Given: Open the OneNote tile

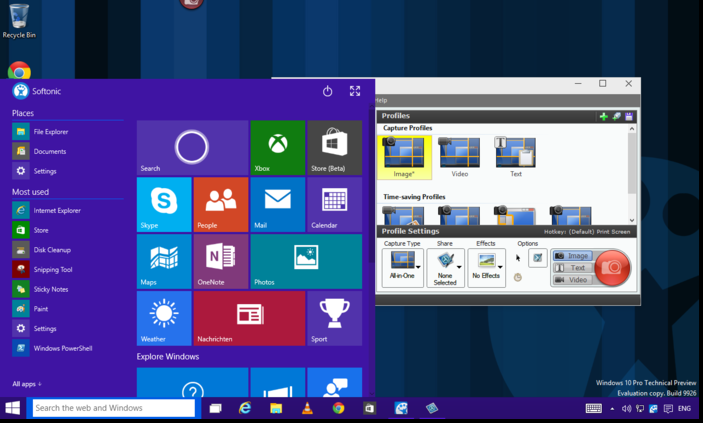Looking at the screenshot, I should coord(221,262).
